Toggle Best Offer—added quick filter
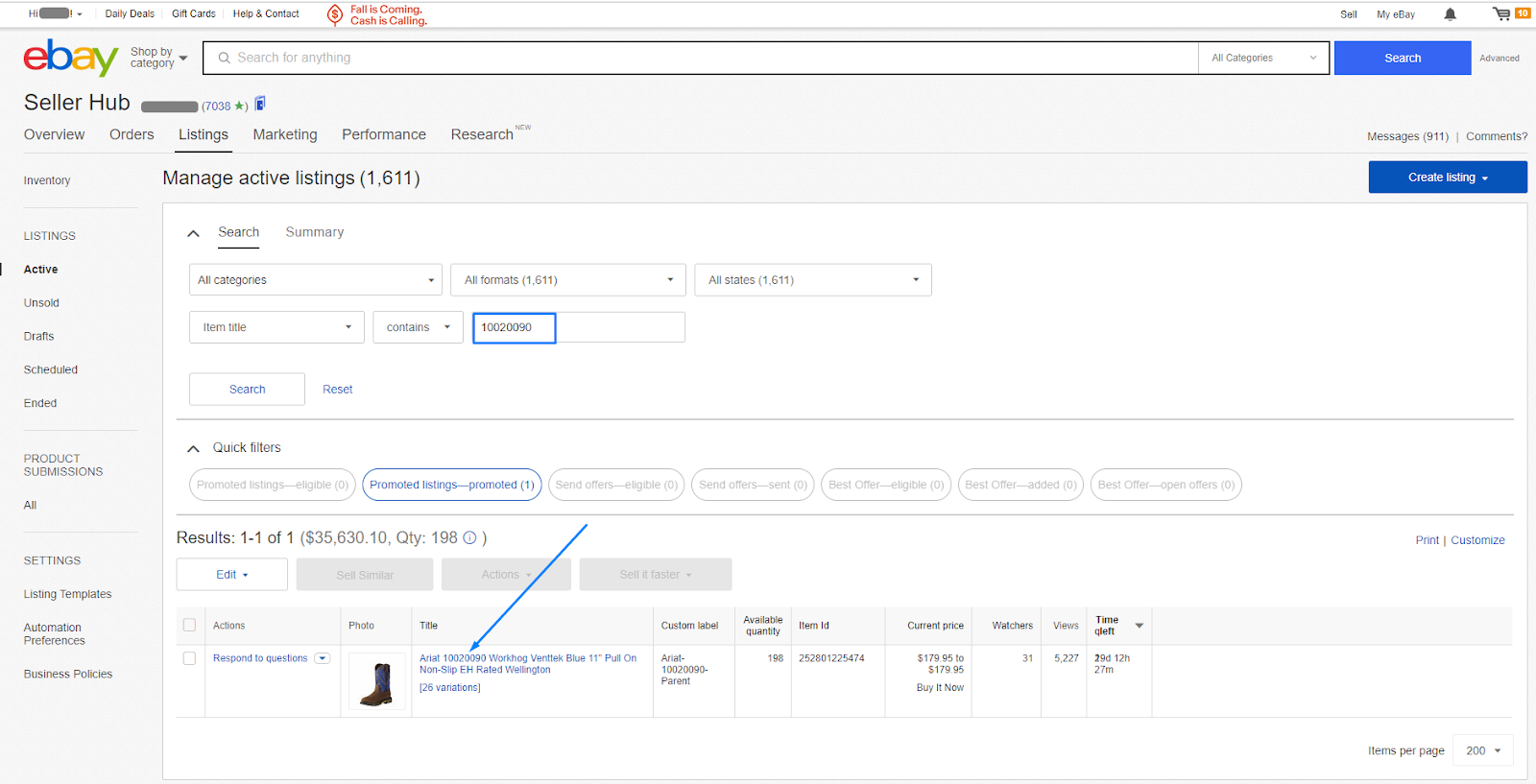This screenshot has width=1536, height=784. [x=1020, y=485]
